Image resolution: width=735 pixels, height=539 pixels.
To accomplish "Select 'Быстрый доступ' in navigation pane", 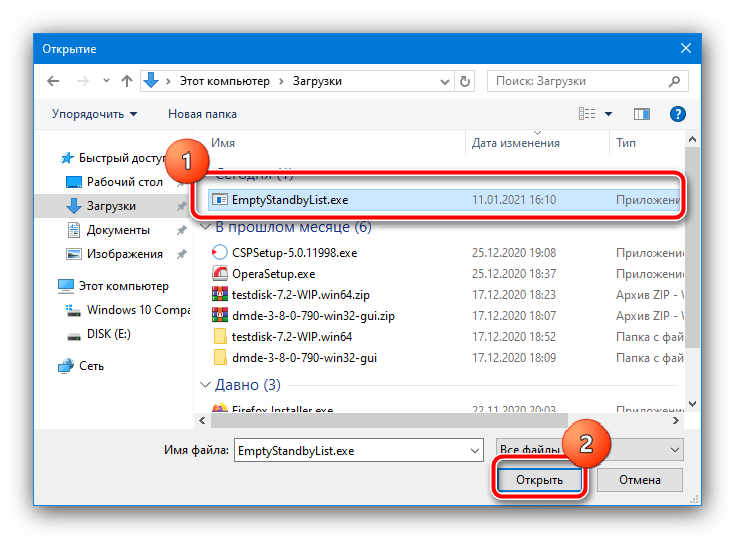I will 113,158.
